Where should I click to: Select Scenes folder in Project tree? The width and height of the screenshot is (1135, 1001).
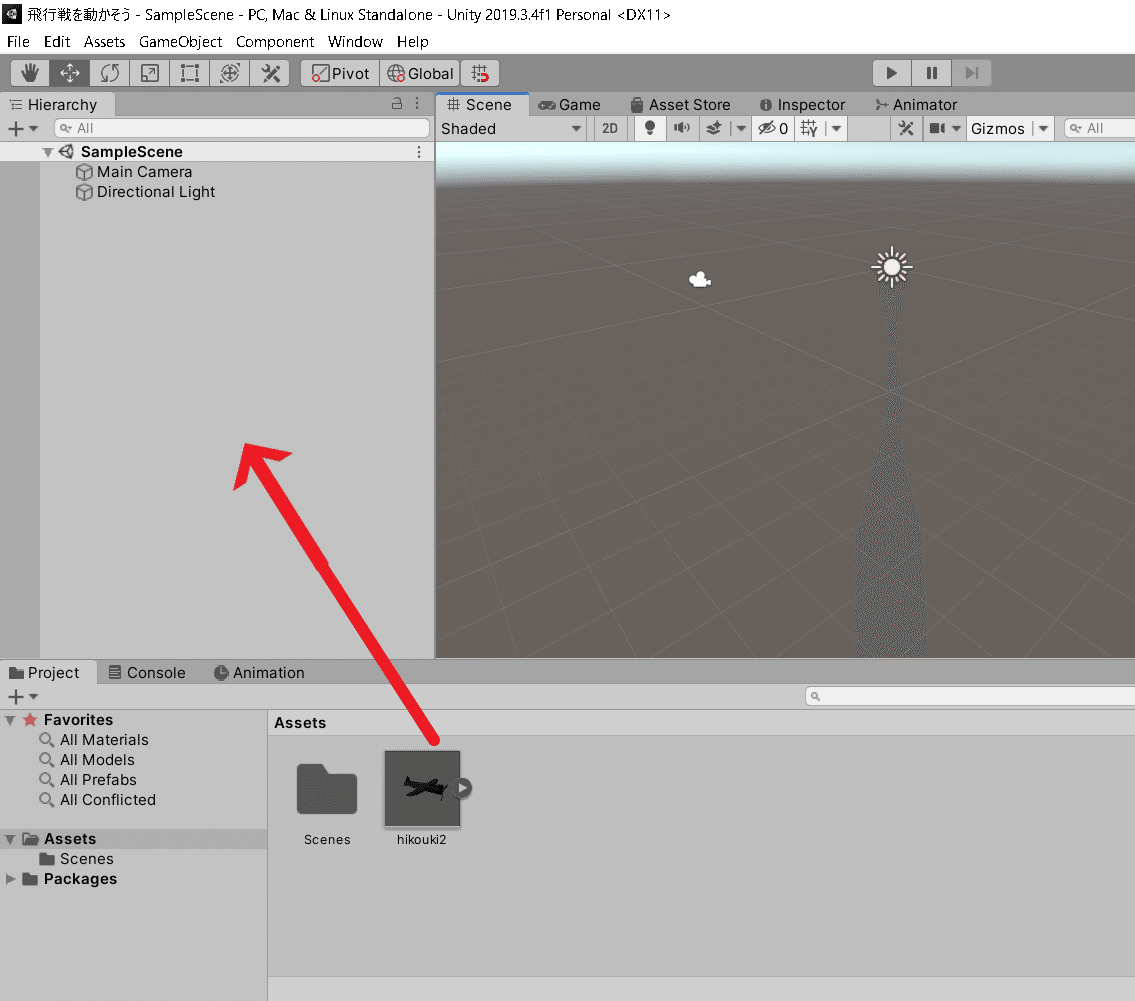pyautogui.click(x=77, y=859)
